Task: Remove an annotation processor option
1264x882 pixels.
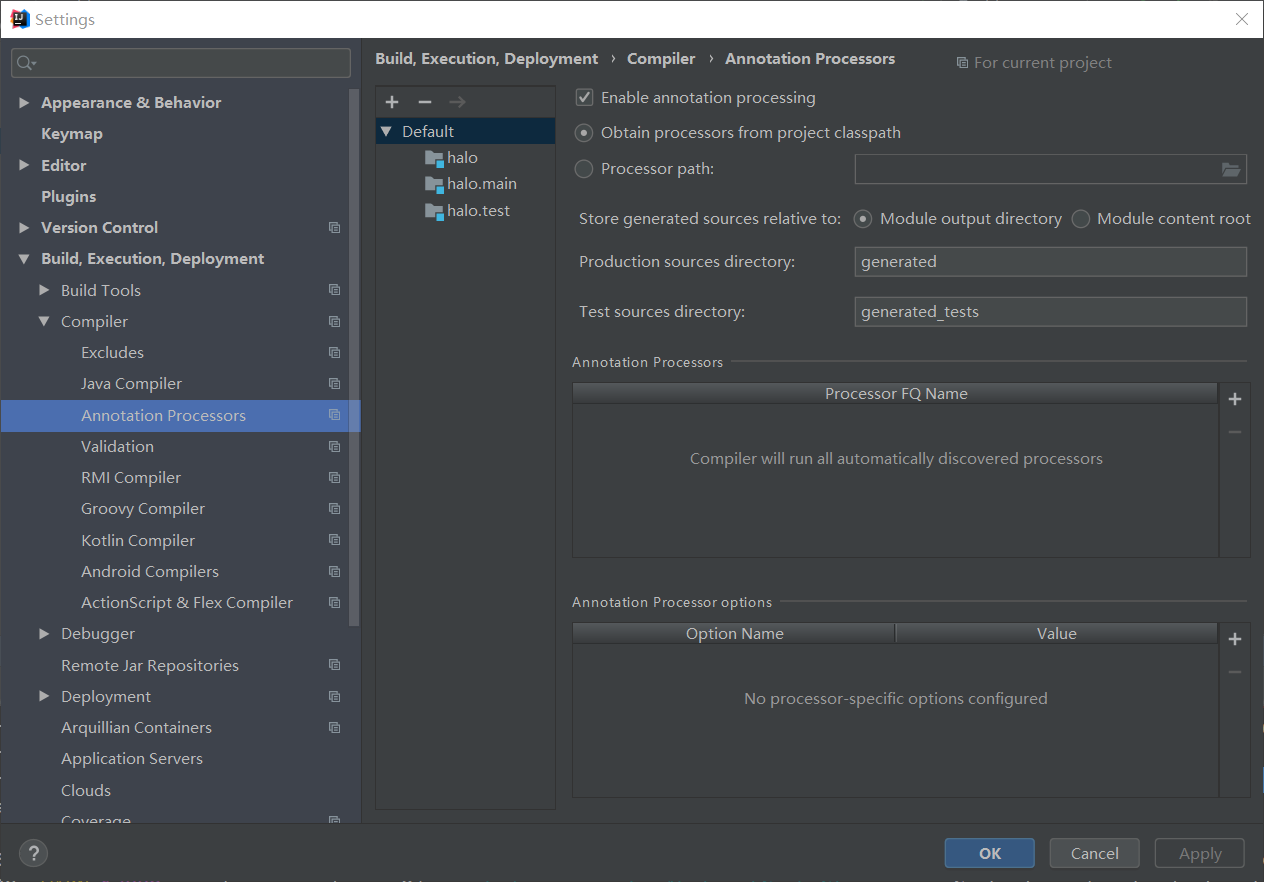Action: coord(1235,672)
